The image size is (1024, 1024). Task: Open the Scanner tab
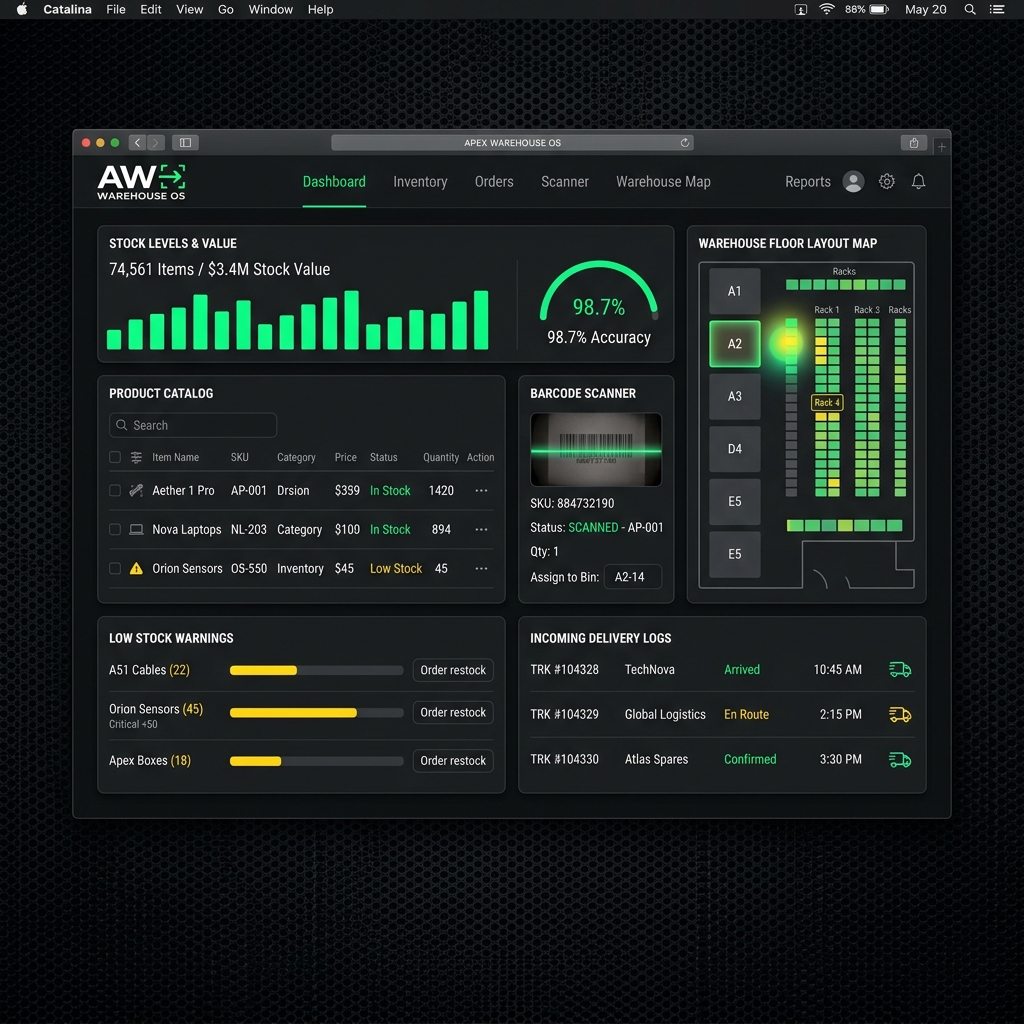coord(565,182)
